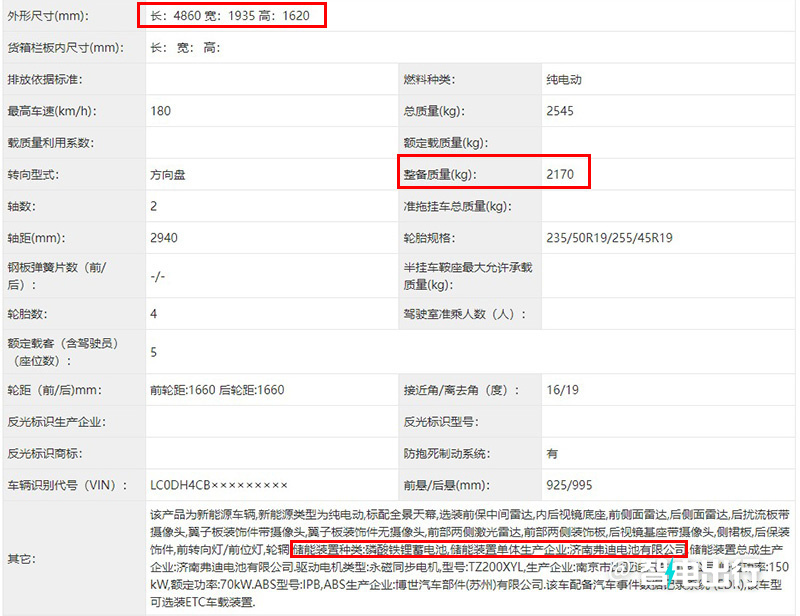
Task: Click the 方向盘 steering value
Action: [x=168, y=175]
